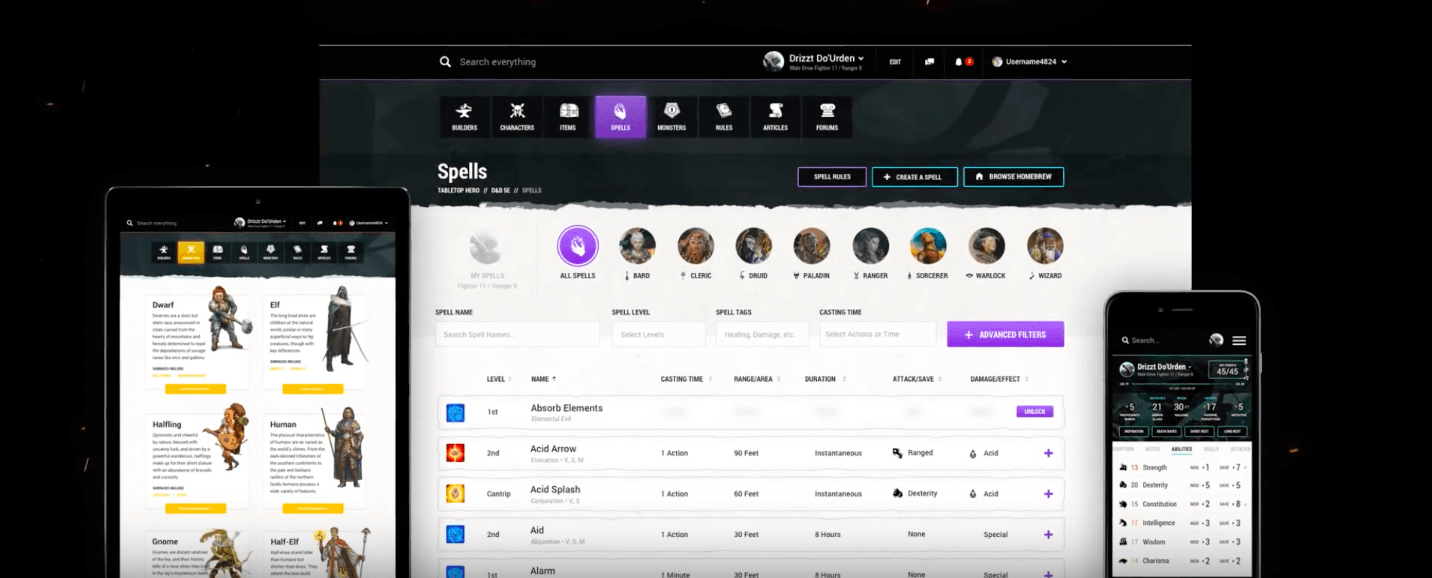The image size is (1432, 578).
Task: Select the highlighted yellow tab on tablet
Action: point(191,252)
